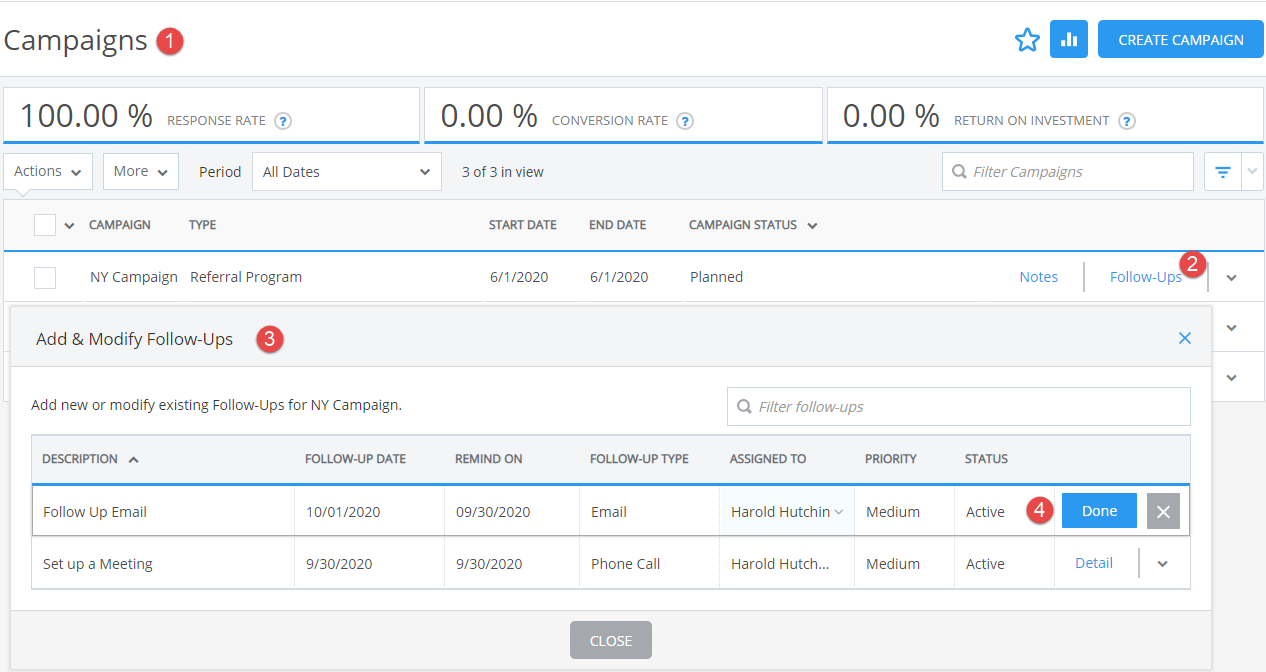Open the chevron beside select-all checkbox
This screenshot has height=672, width=1266.
[69, 226]
